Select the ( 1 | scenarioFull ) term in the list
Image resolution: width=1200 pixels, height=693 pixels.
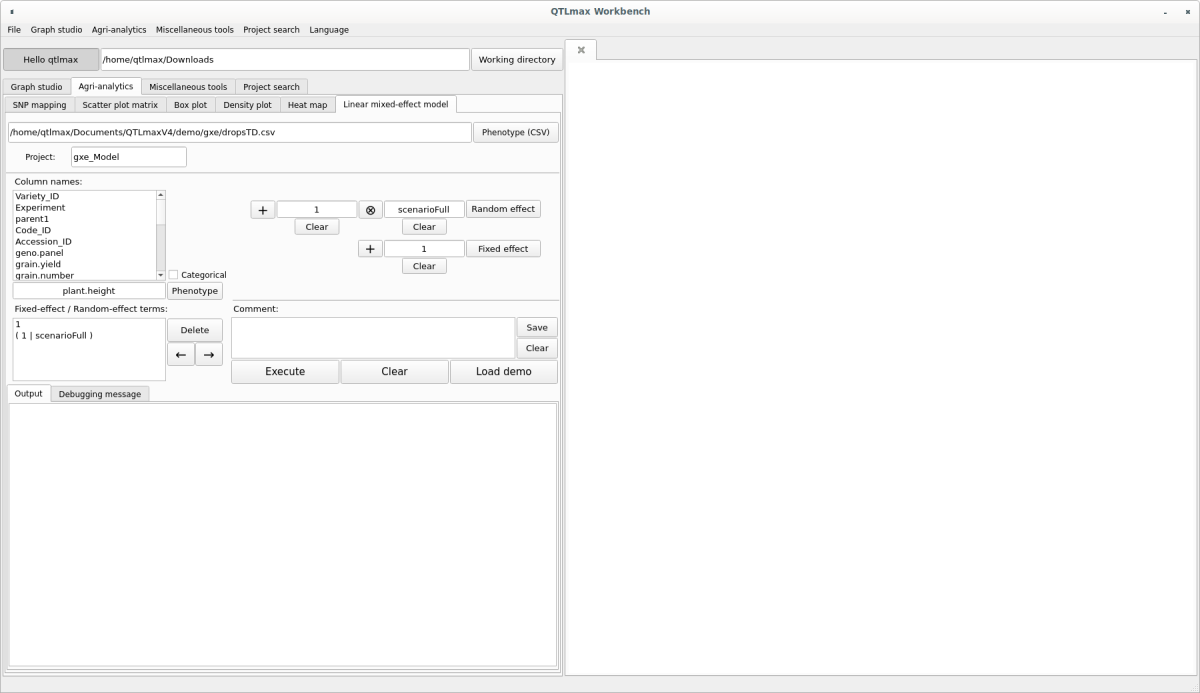point(54,336)
